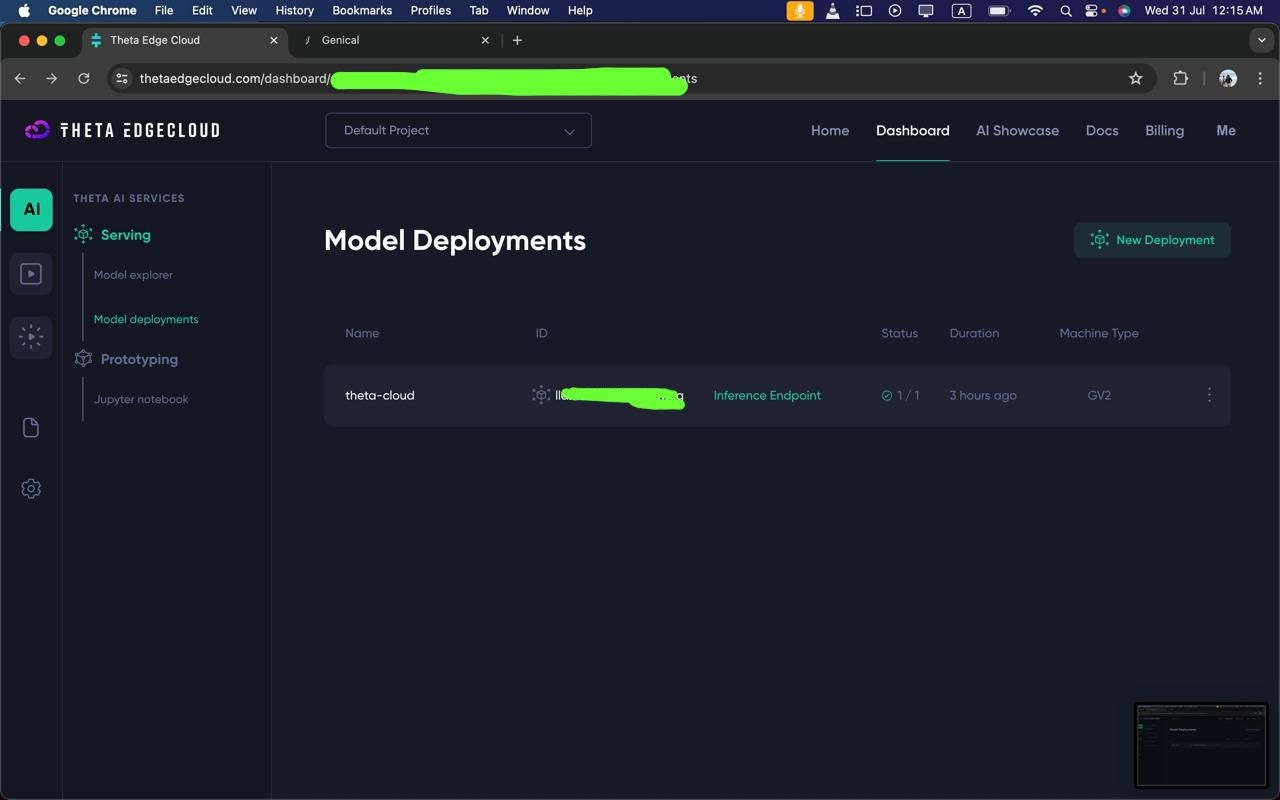
Task: Click the screenshot preview thumbnail
Action: point(1200,745)
